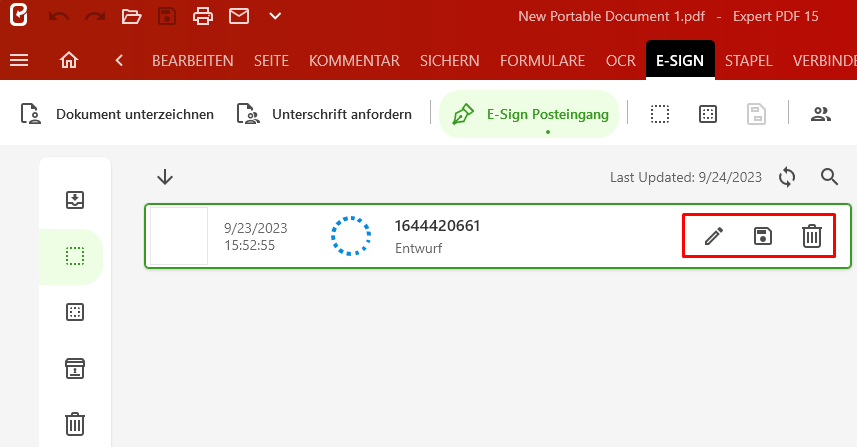Expand the quick access toolbar dropdown arrow

tap(275, 16)
